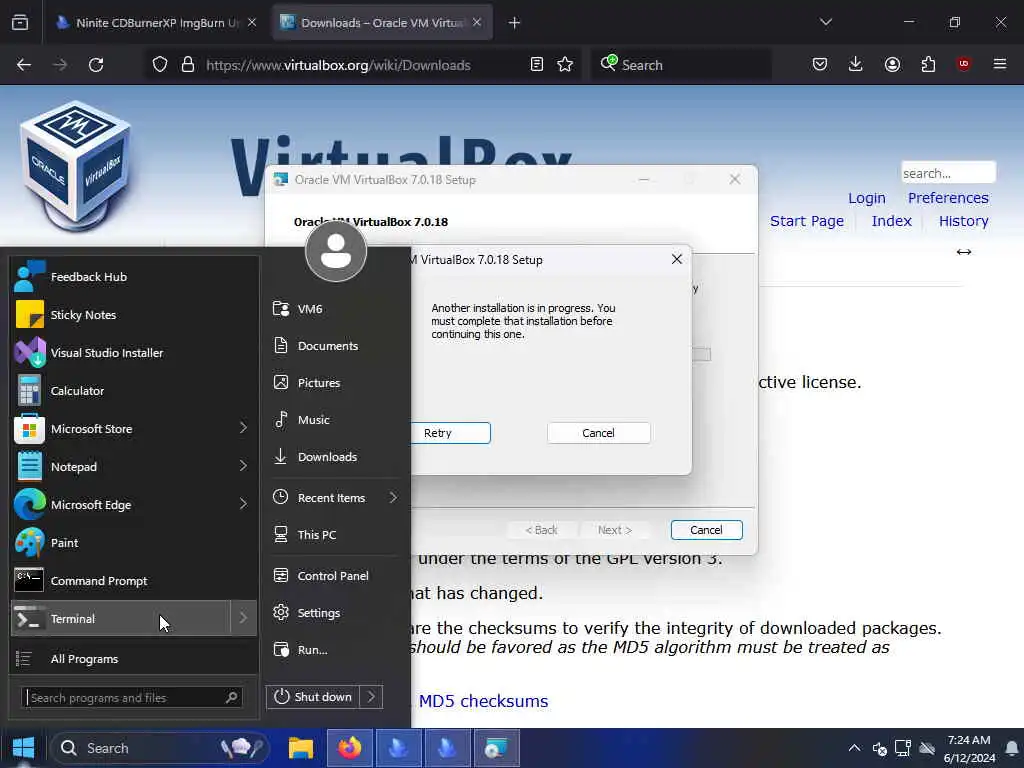This screenshot has height=768, width=1024.
Task: Launch Calculator from the Start menu
Action: tap(134, 391)
